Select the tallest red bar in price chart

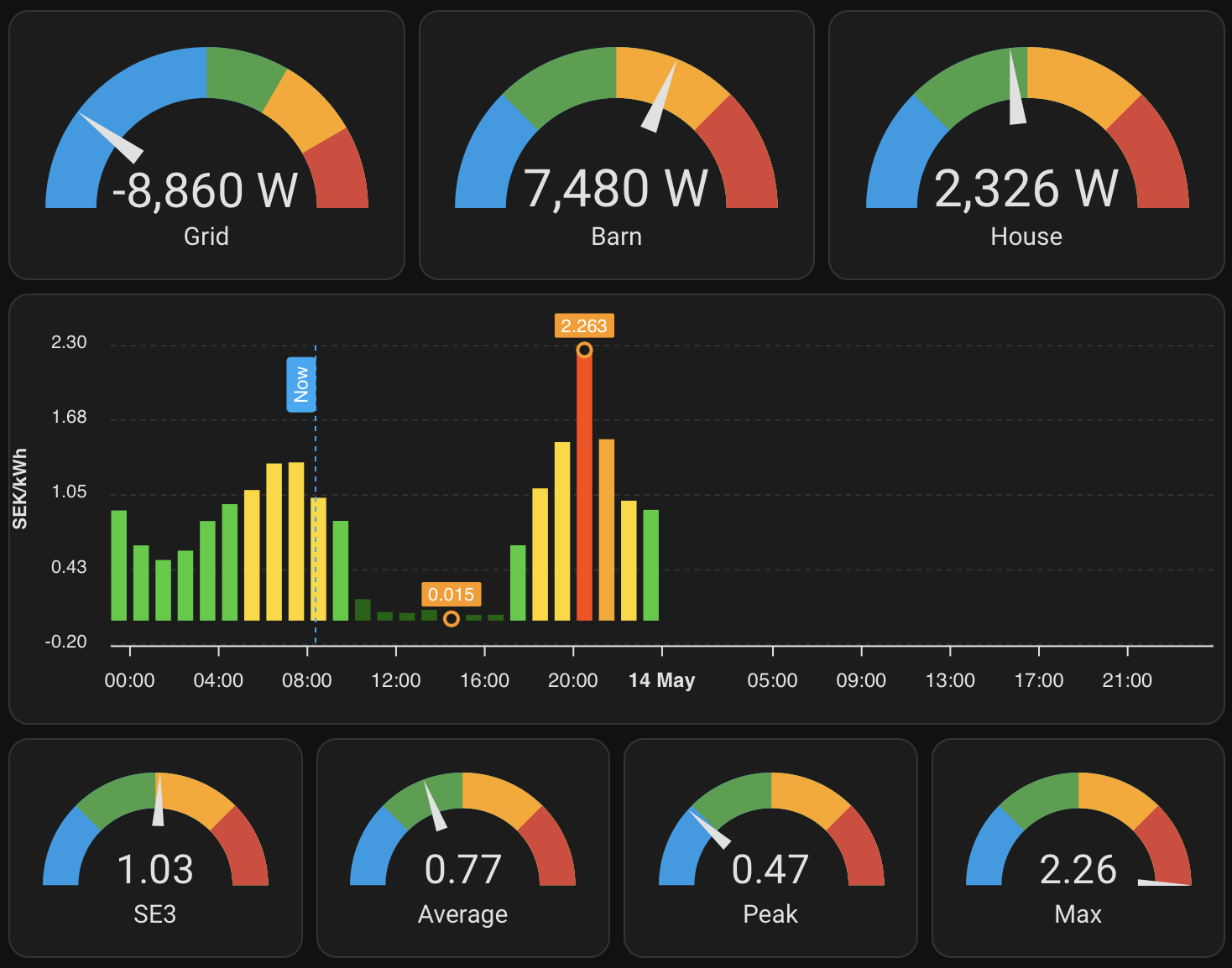pyautogui.click(x=584, y=487)
